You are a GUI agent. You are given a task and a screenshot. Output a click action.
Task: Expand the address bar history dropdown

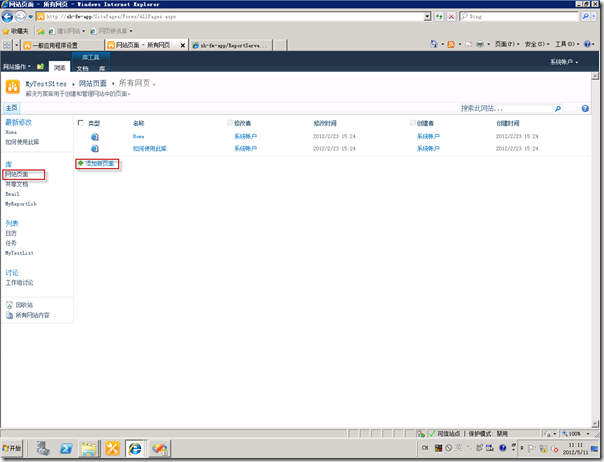pyautogui.click(x=427, y=17)
